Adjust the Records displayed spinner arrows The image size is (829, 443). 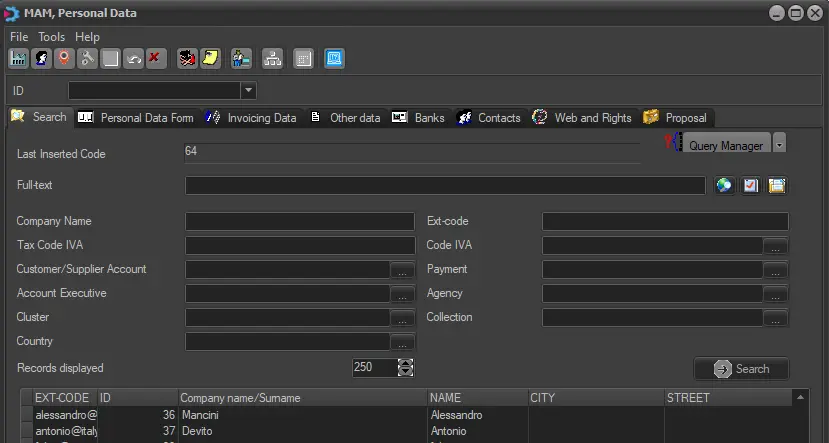click(x=405, y=367)
